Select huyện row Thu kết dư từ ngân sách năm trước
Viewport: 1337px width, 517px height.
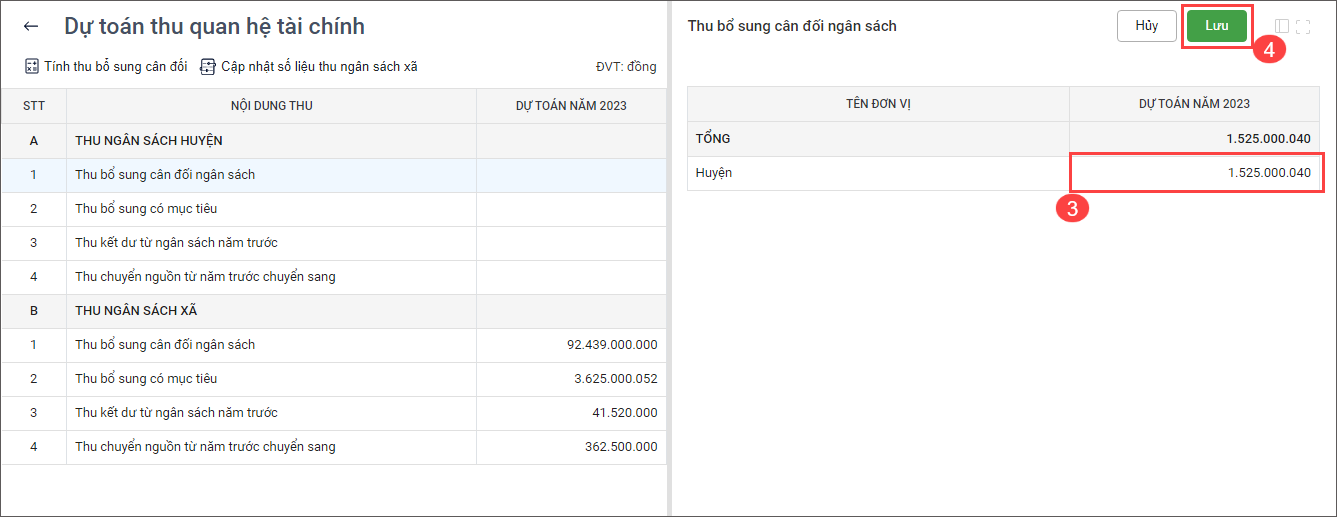pos(176,243)
